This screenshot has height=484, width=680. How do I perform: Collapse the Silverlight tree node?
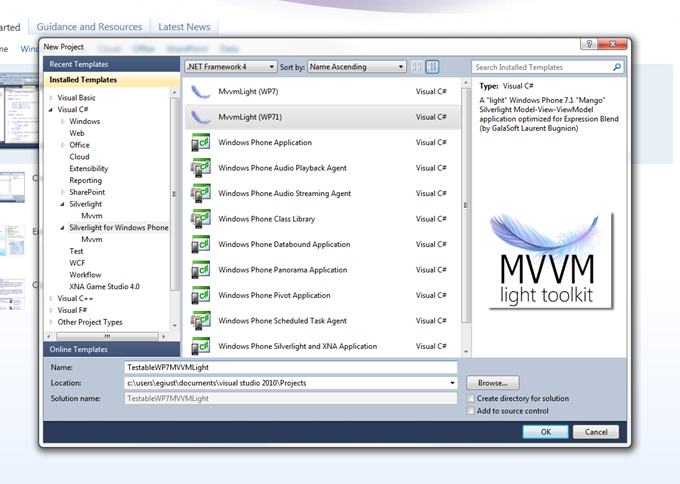(63, 204)
